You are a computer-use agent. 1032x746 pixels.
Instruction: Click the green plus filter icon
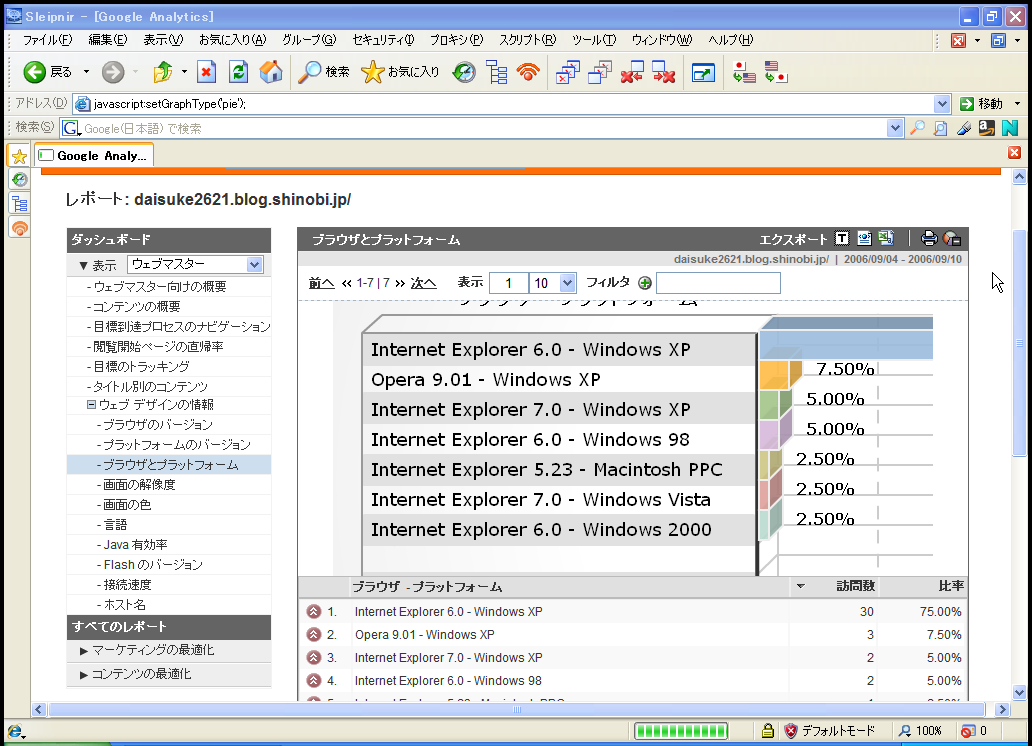click(x=645, y=283)
